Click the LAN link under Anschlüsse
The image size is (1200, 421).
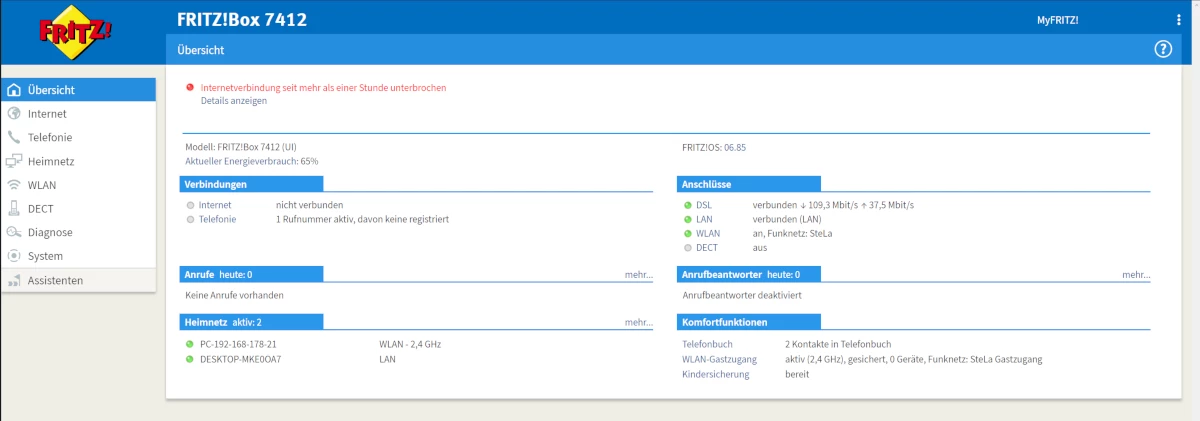pyautogui.click(x=704, y=219)
